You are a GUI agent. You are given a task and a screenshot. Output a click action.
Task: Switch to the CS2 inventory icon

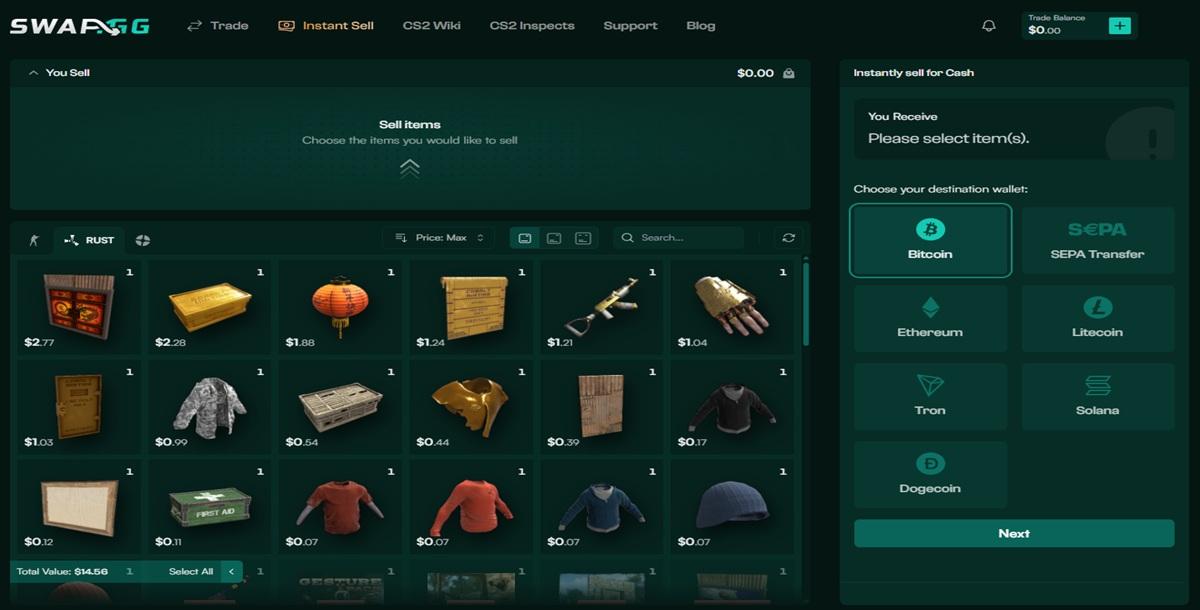[x=34, y=240]
